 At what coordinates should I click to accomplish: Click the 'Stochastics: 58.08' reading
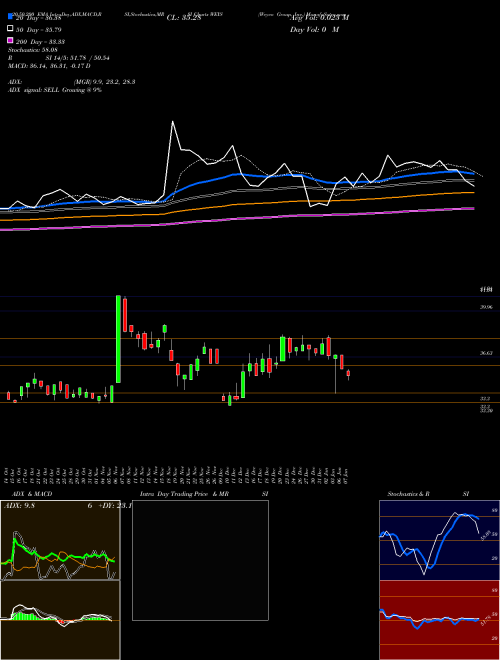[32, 50]
